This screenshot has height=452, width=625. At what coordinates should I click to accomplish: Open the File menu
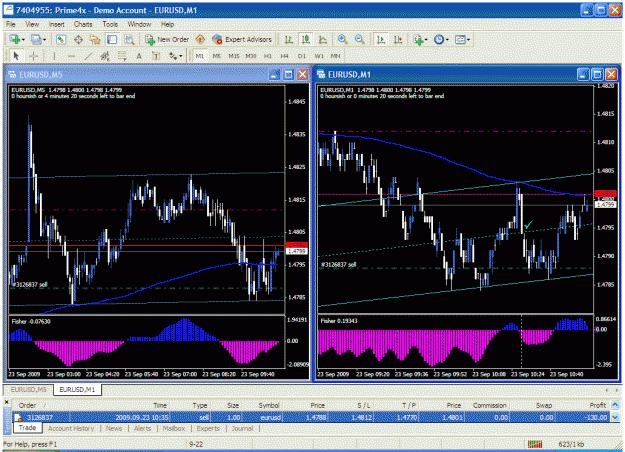(11, 24)
